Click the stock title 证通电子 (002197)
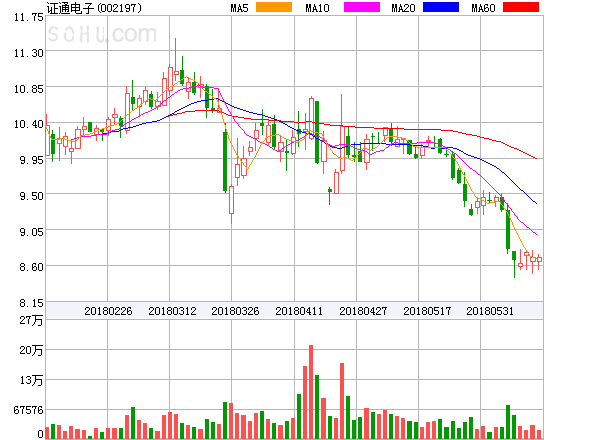The width and height of the screenshot is (600, 440). (x=94, y=8)
